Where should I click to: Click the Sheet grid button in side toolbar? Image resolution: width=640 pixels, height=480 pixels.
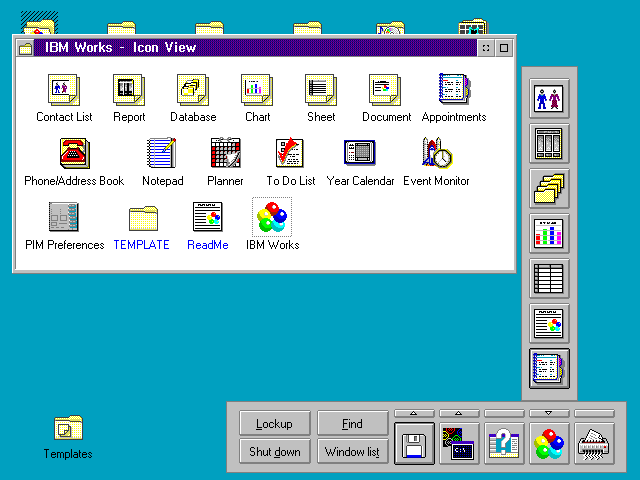pyautogui.click(x=549, y=278)
